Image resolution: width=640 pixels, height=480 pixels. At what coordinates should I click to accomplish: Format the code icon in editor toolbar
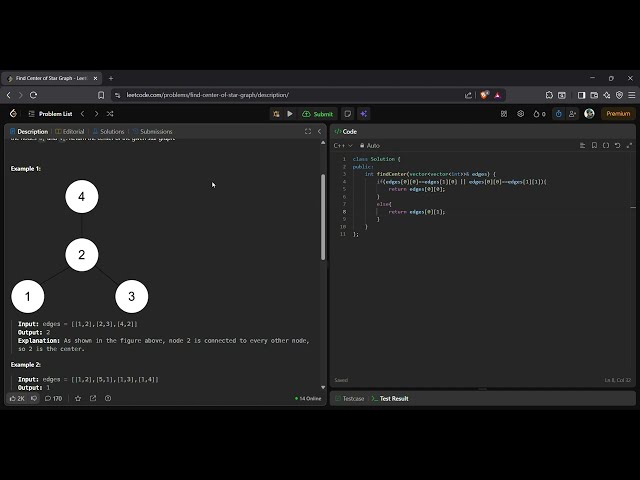click(x=582, y=145)
